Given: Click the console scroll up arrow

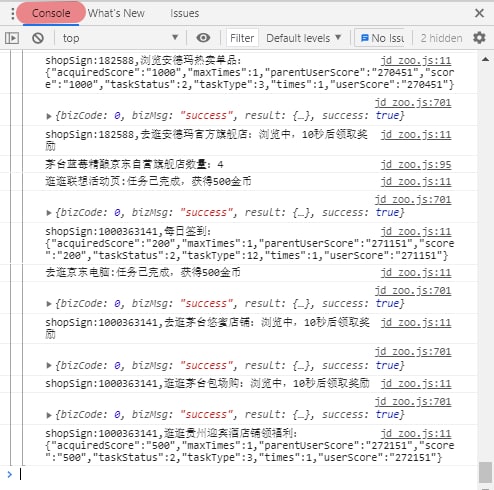Looking at the screenshot, I should pos(486,59).
